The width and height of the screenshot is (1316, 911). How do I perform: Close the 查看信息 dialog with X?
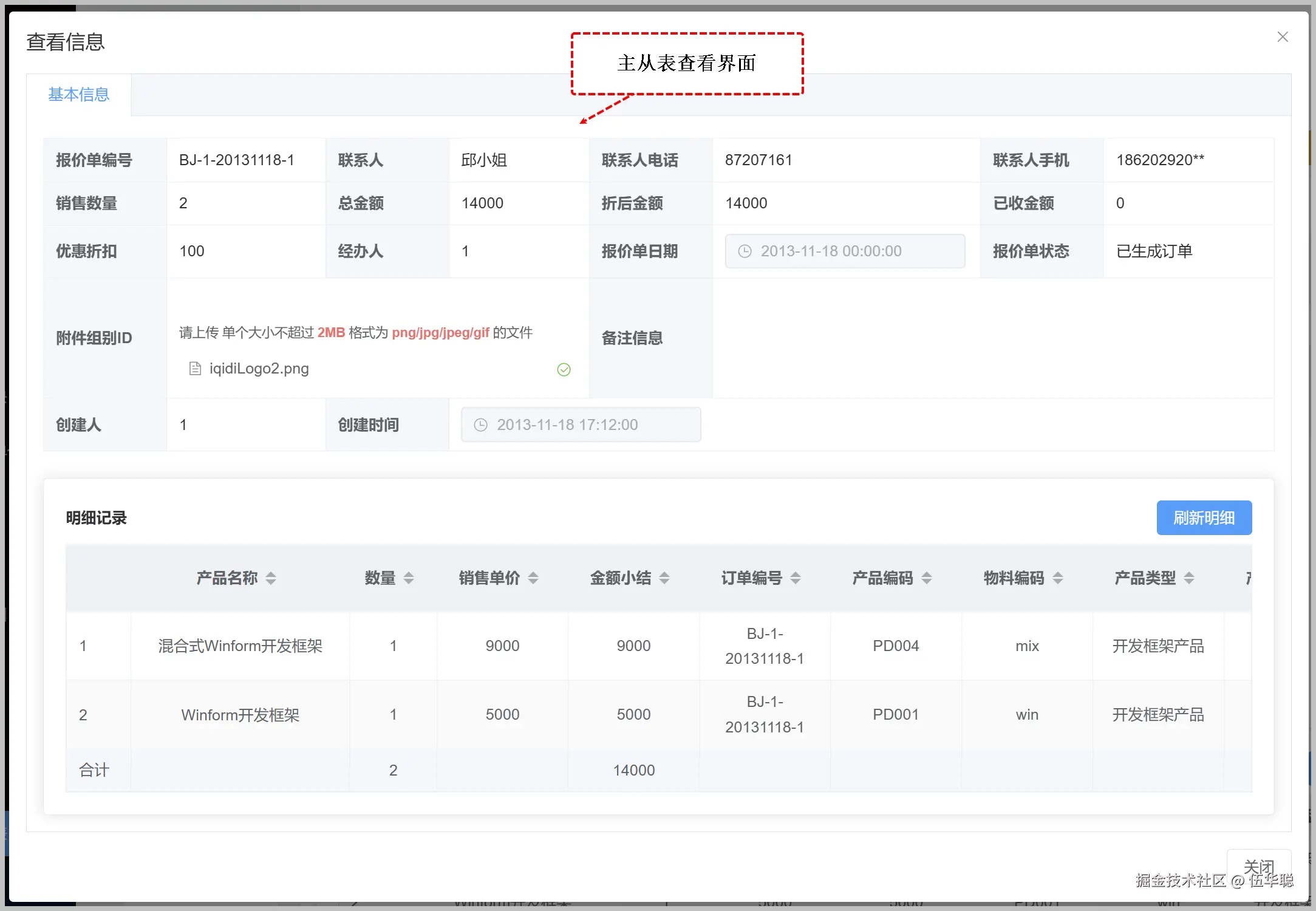tap(1283, 37)
